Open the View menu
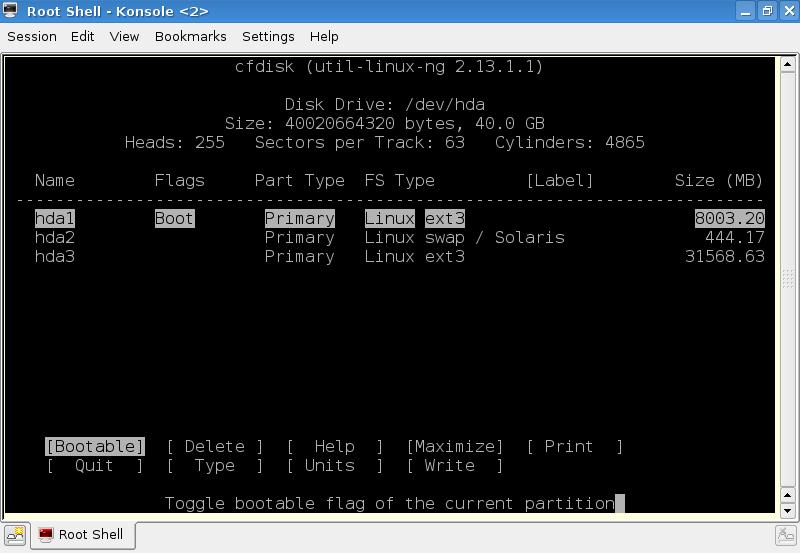This screenshot has width=800, height=553. (x=124, y=36)
